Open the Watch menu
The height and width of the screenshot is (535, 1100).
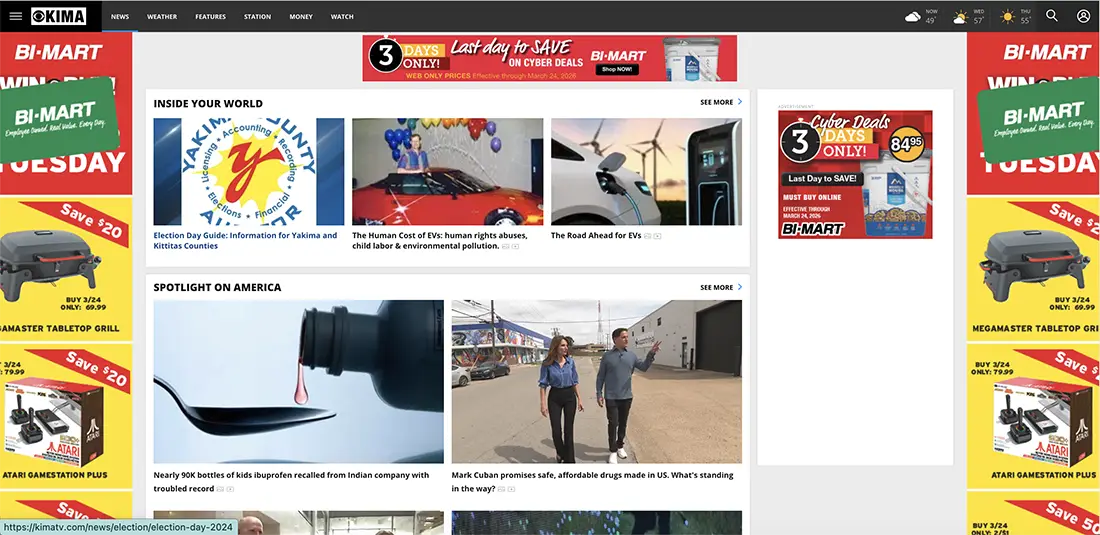point(342,16)
